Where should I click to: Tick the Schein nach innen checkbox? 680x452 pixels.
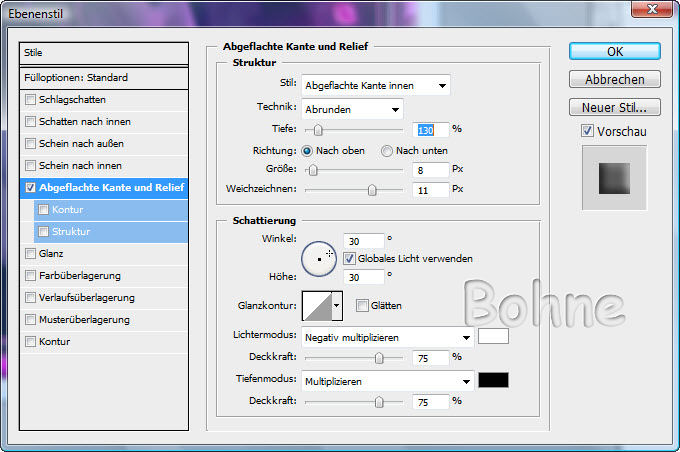[30, 166]
